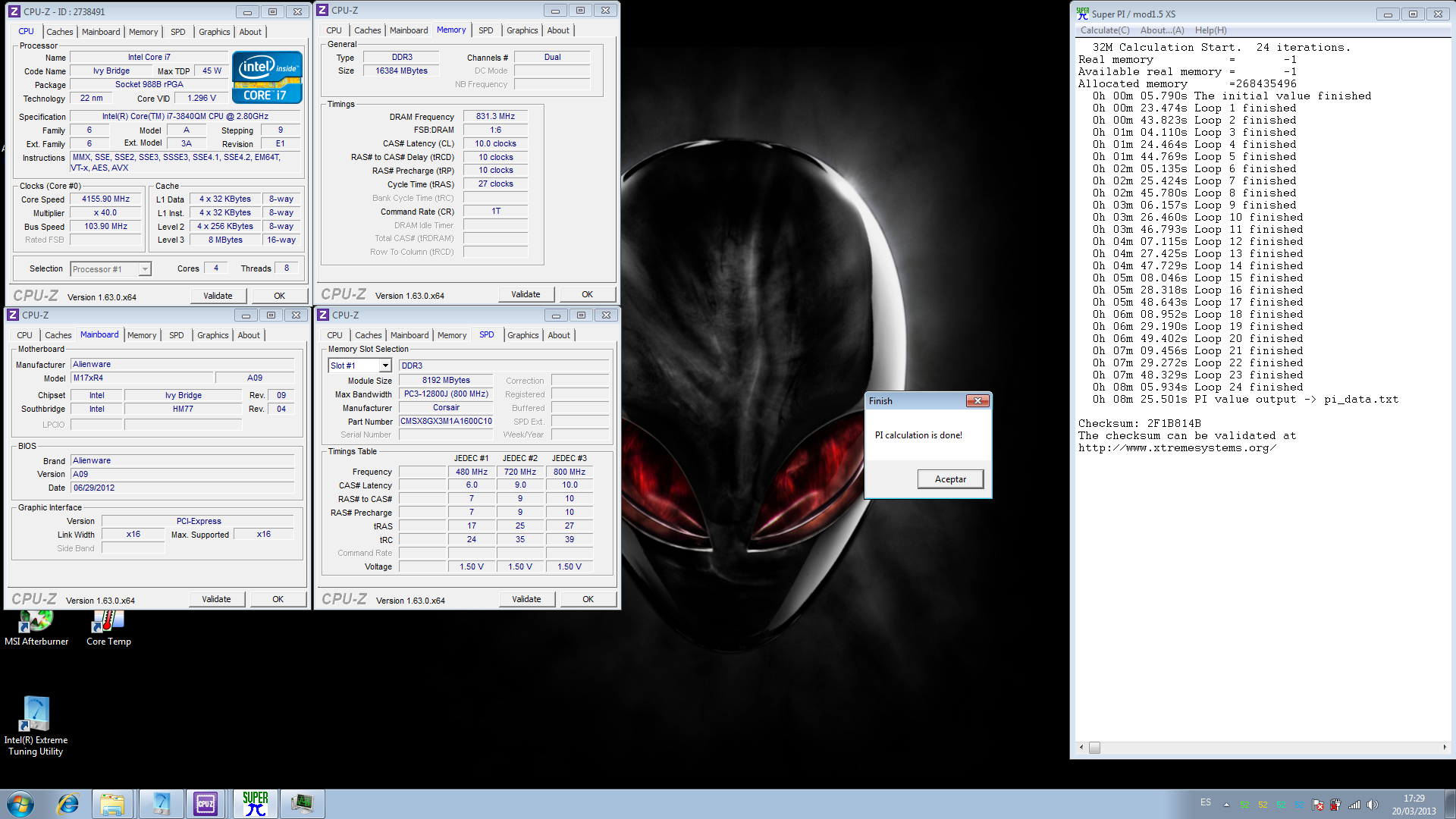Click the CPU-Z ID 2738491 title bar icon
This screenshot has height=819, width=1456.
point(14,11)
